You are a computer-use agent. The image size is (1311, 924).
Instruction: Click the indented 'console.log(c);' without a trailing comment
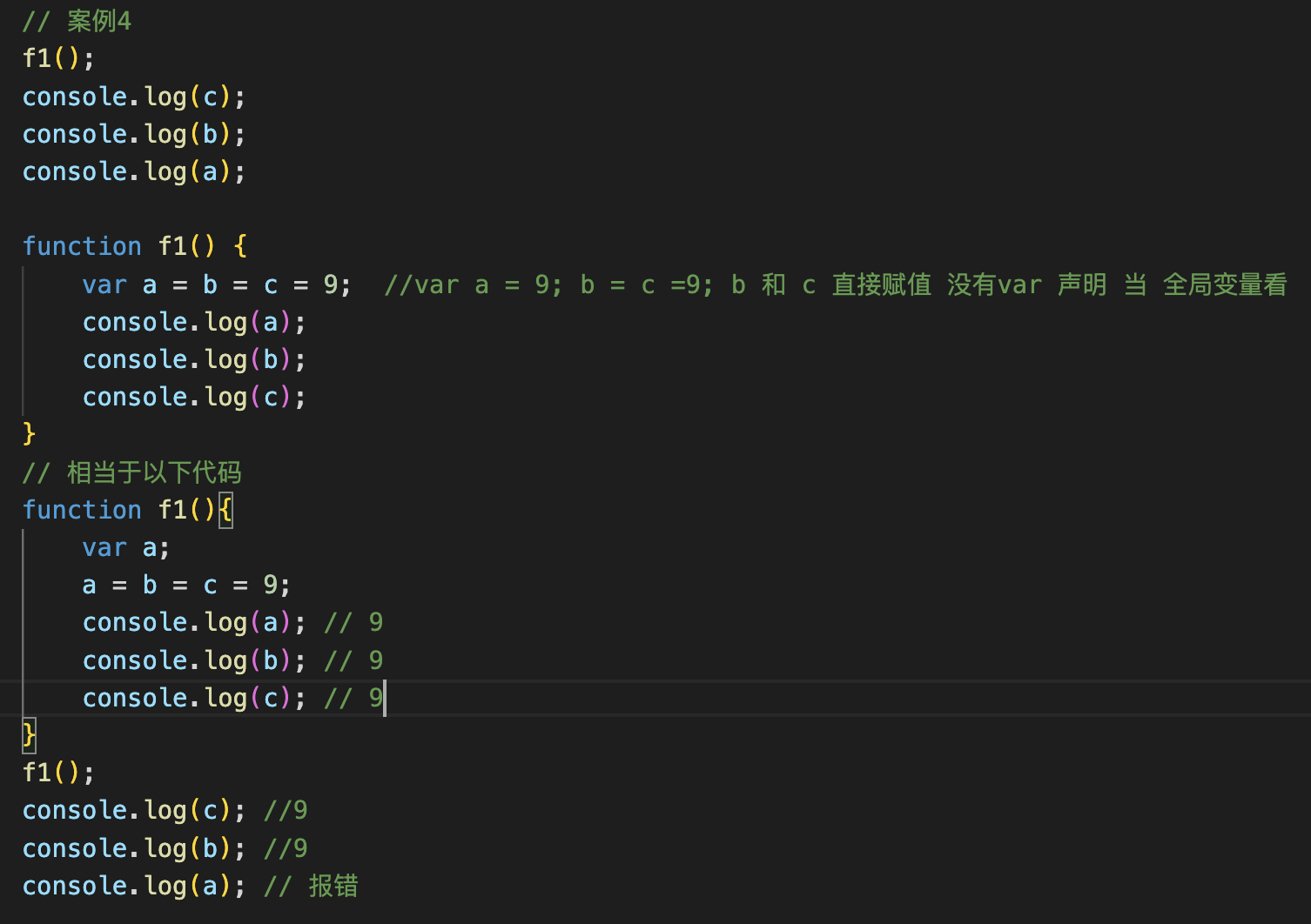[x=194, y=397]
